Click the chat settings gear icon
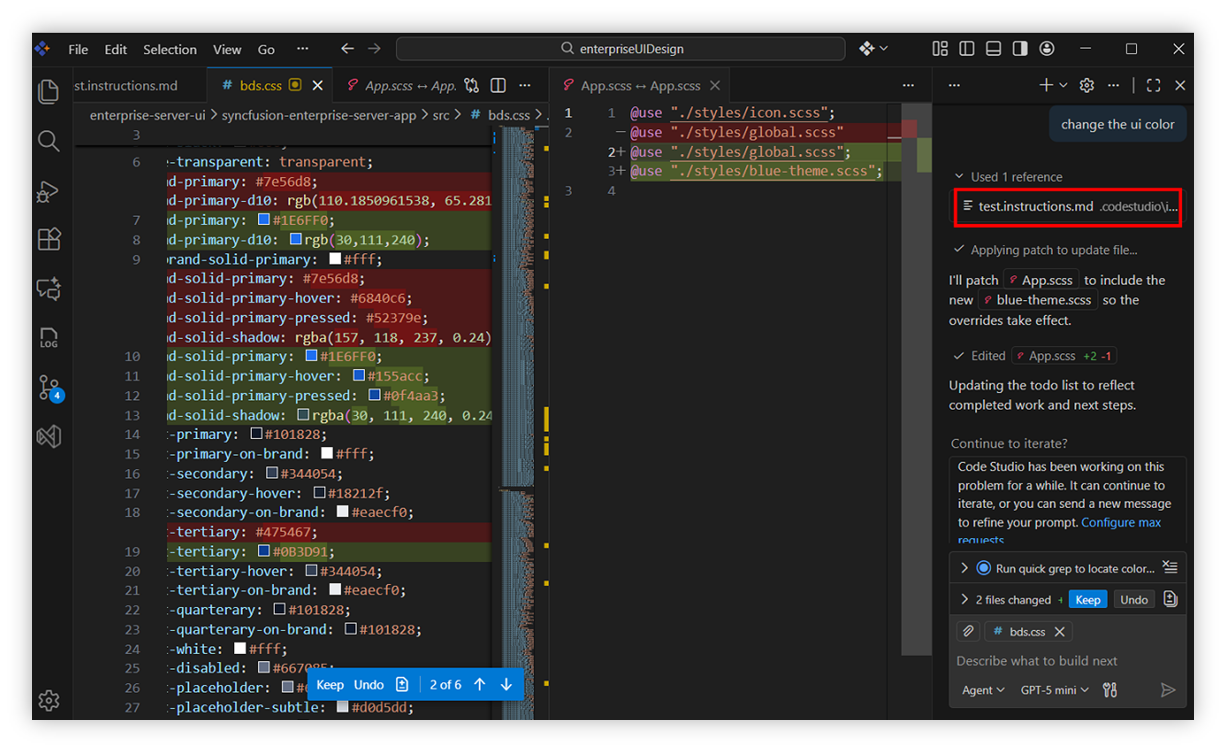 coord(1087,86)
